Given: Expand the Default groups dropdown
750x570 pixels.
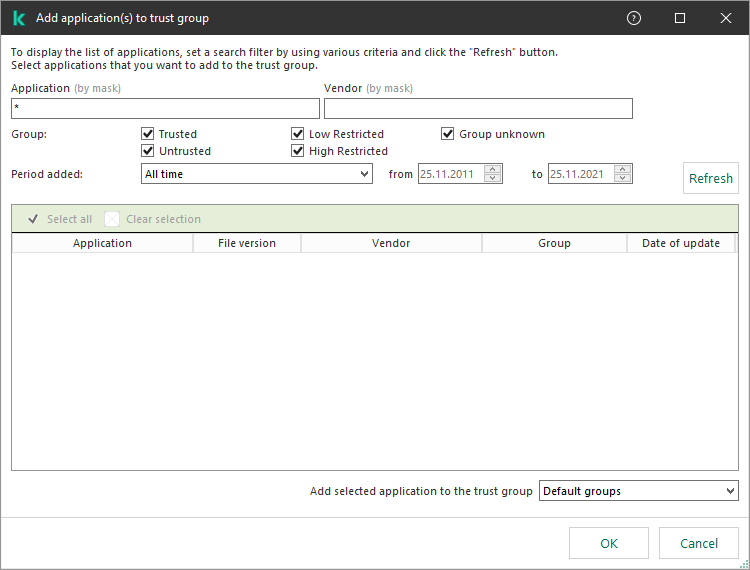Looking at the screenshot, I should (x=638, y=491).
